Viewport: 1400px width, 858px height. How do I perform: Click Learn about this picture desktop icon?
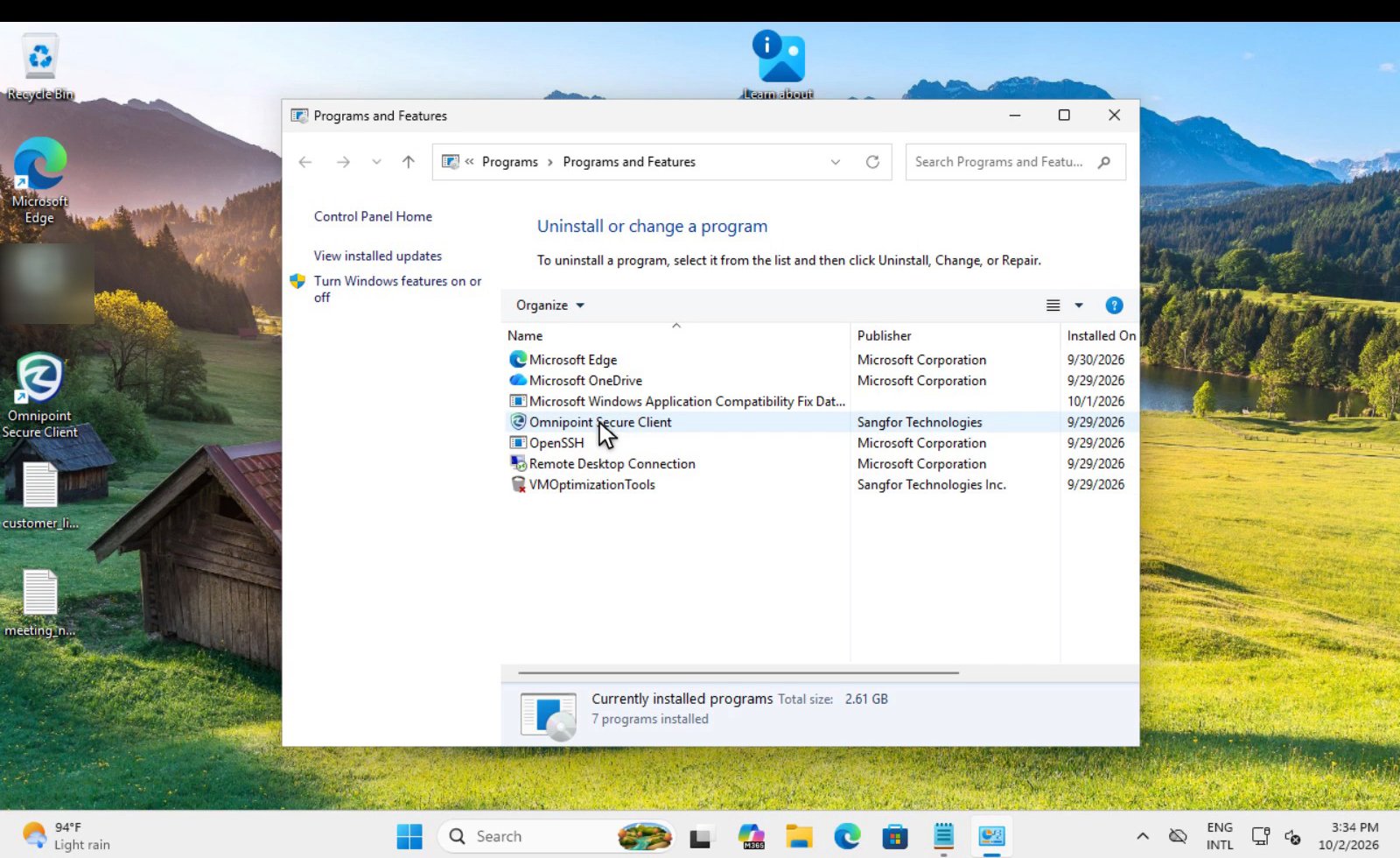pos(779,66)
